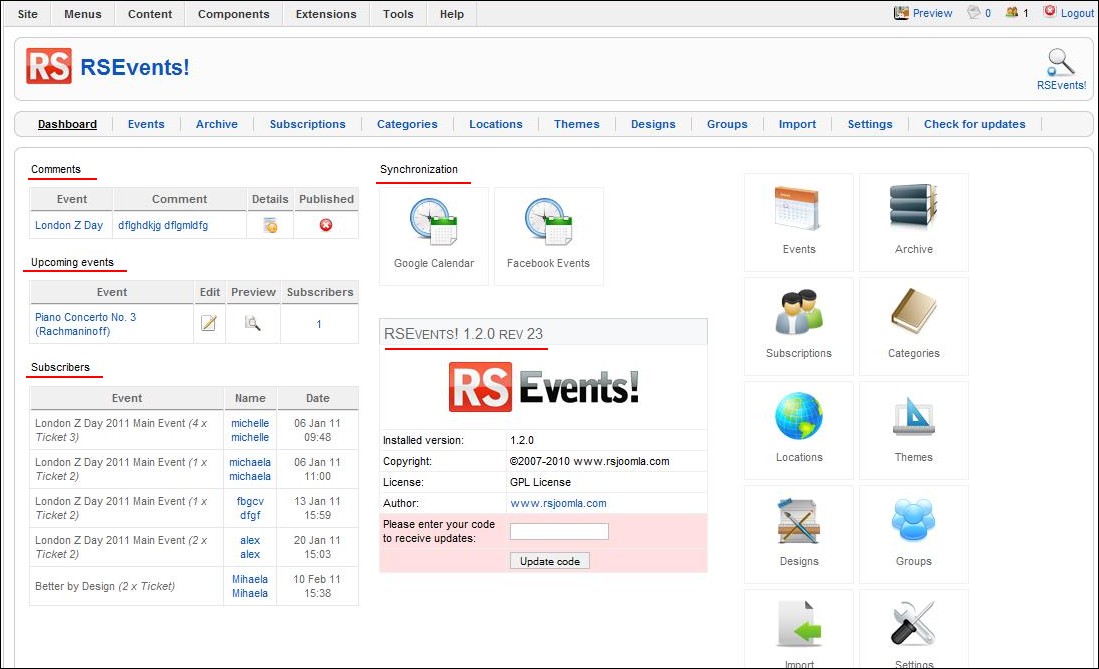Screen dimensions: 1099x669
Task: Focus the update code input field
Action: click(559, 532)
